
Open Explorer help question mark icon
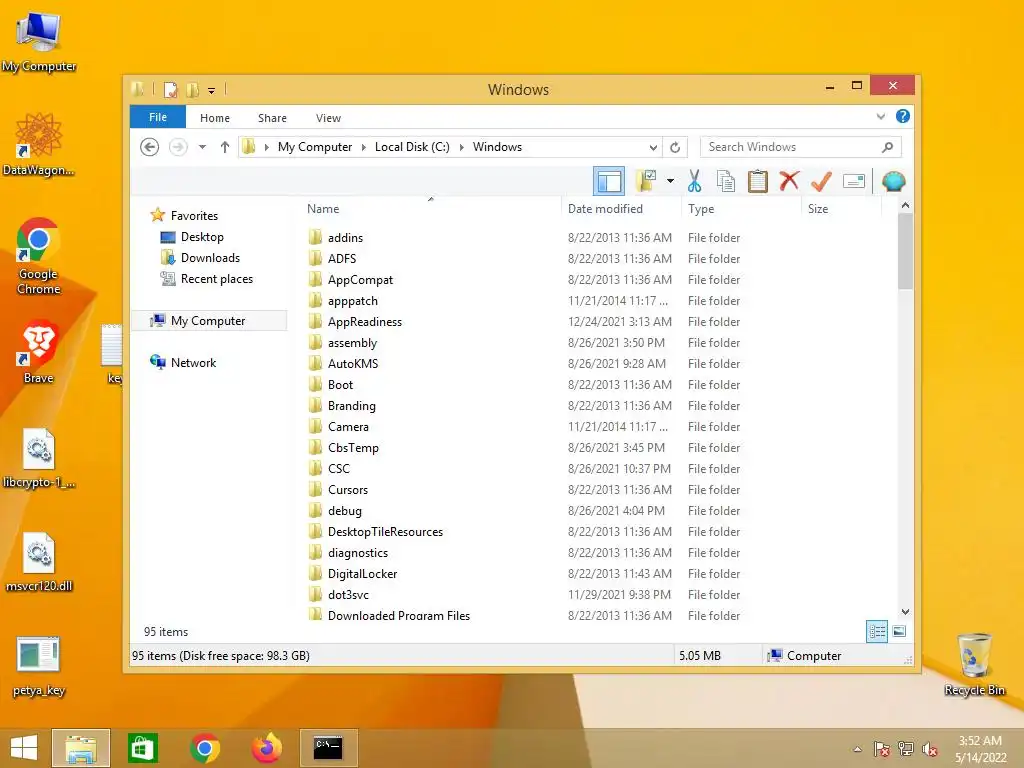[903, 116]
